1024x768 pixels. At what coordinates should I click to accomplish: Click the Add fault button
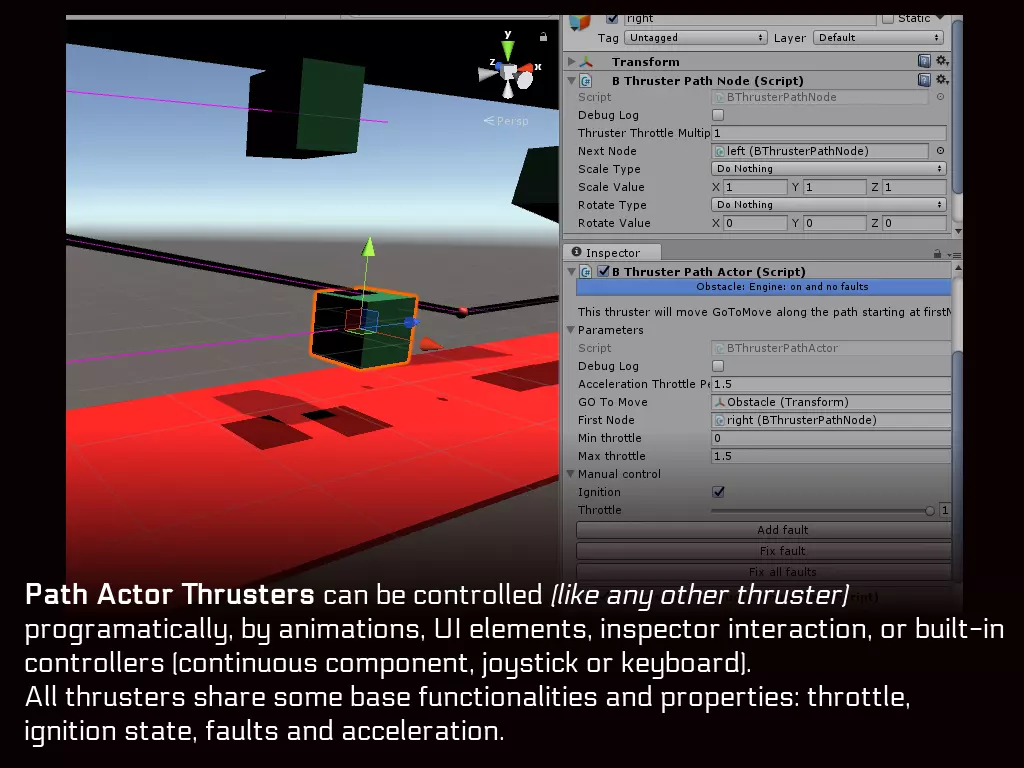coord(763,530)
